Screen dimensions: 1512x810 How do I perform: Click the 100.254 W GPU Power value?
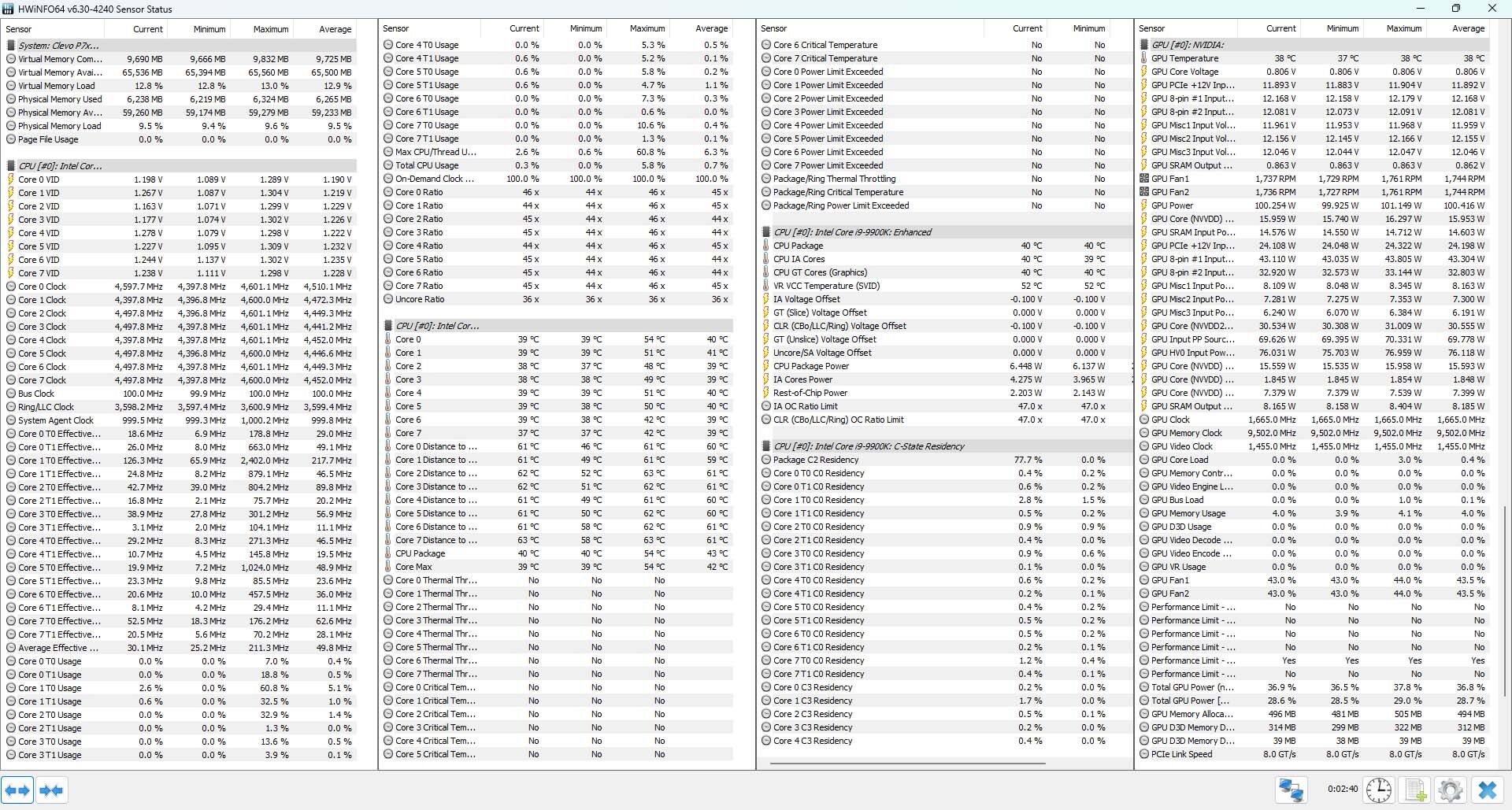[x=1276, y=205]
